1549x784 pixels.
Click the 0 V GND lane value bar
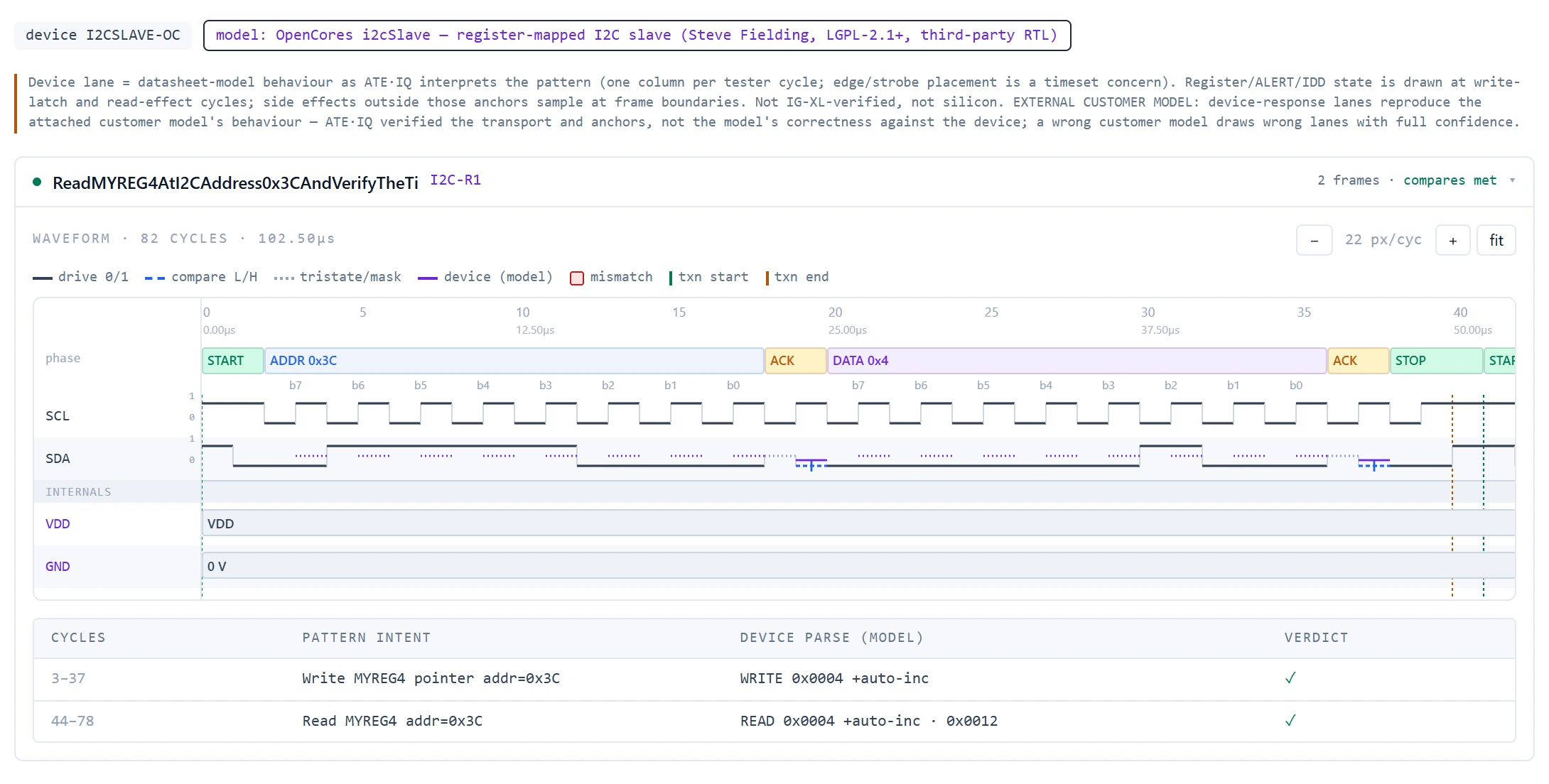tap(858, 566)
